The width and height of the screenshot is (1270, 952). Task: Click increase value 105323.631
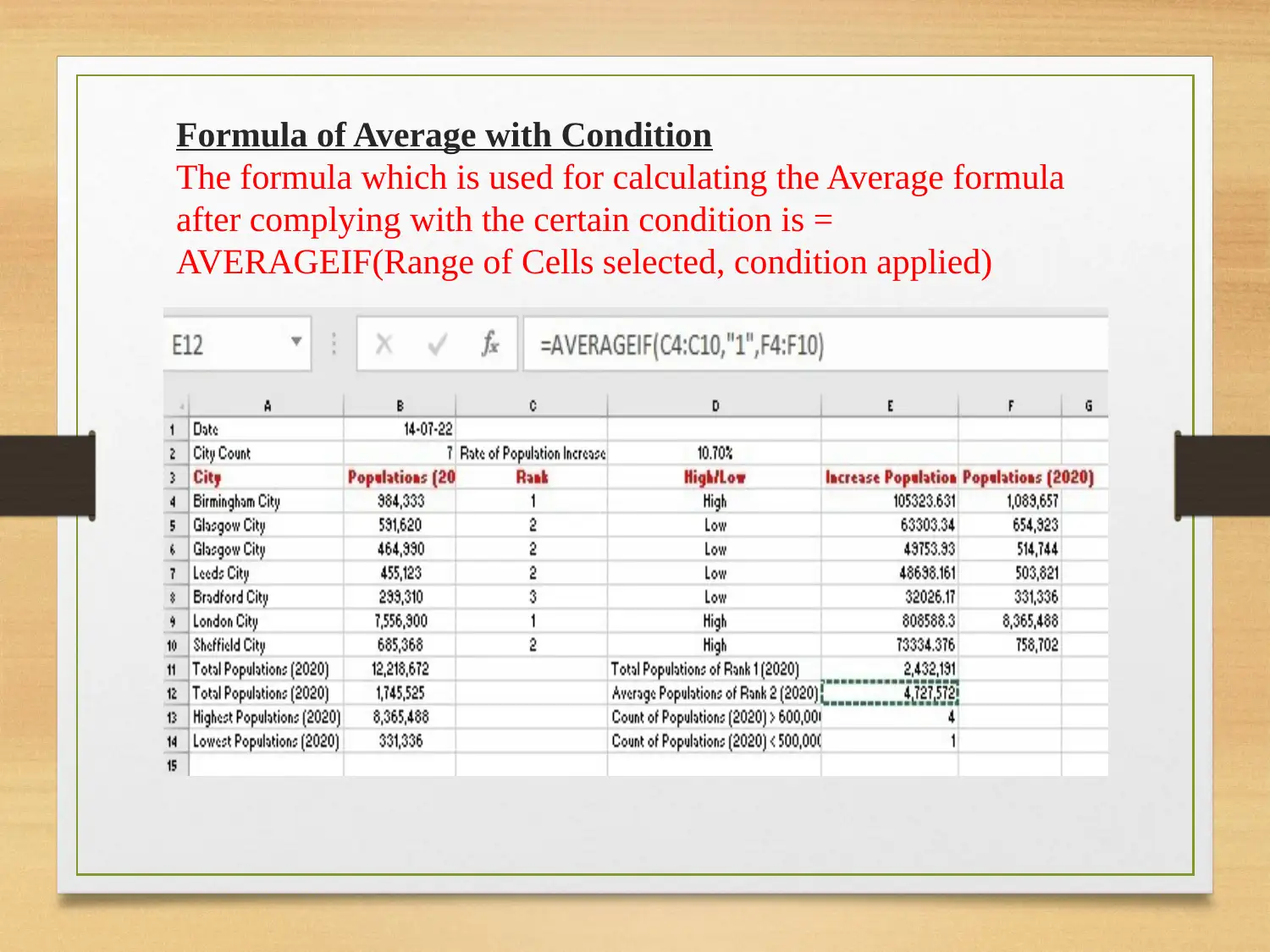point(890,501)
